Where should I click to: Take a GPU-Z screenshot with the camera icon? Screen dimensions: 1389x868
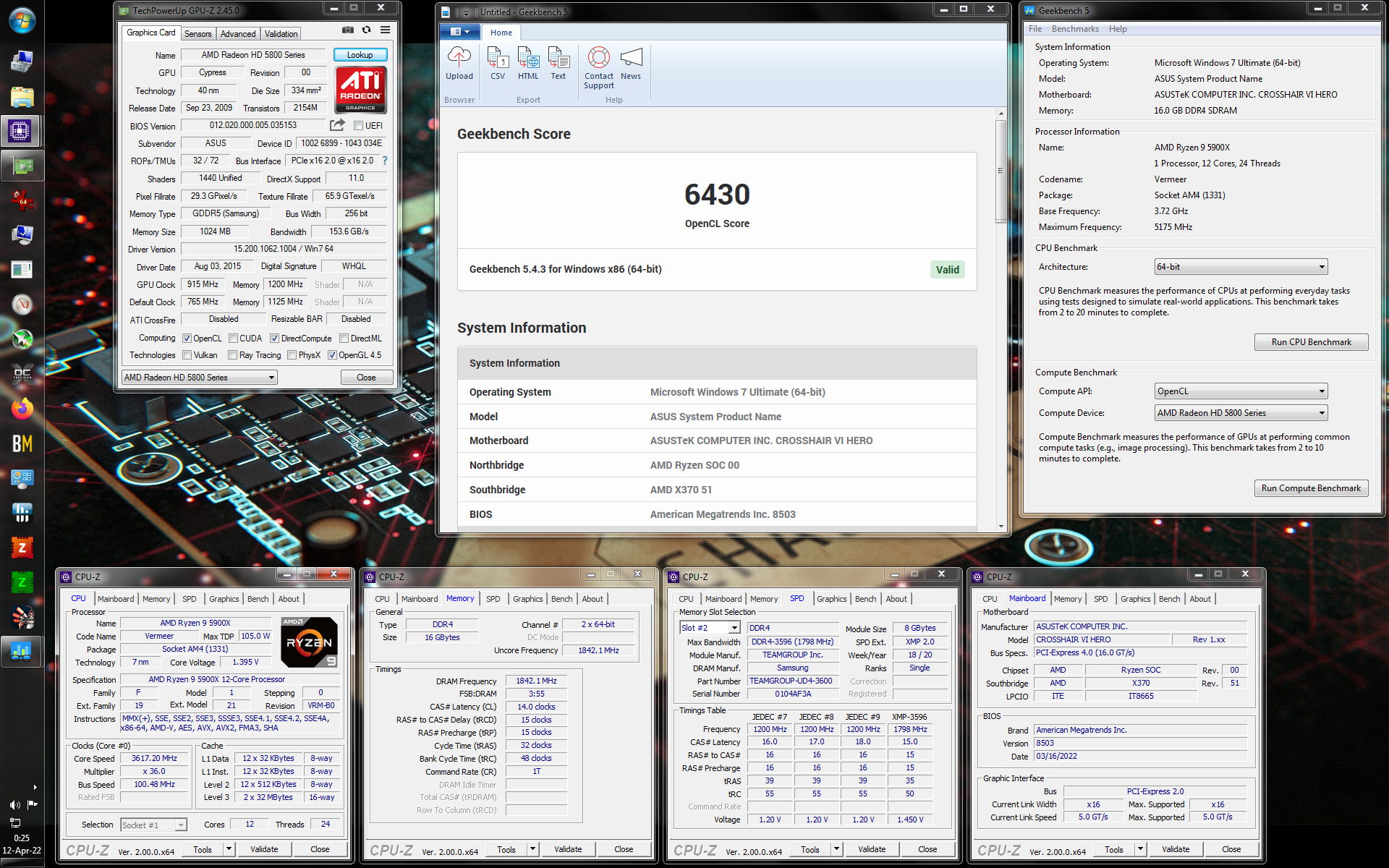pos(348,30)
